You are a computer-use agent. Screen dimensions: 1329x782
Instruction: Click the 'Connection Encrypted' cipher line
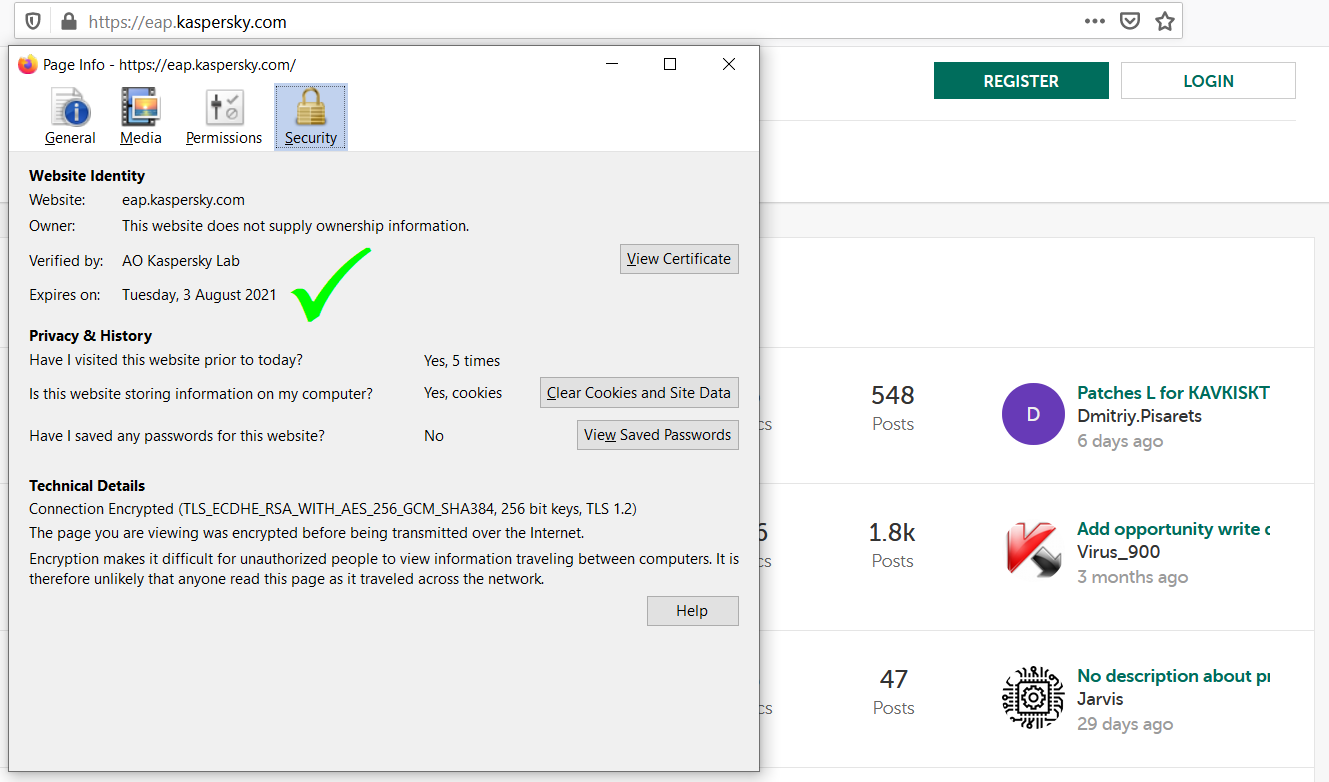(x=333, y=509)
